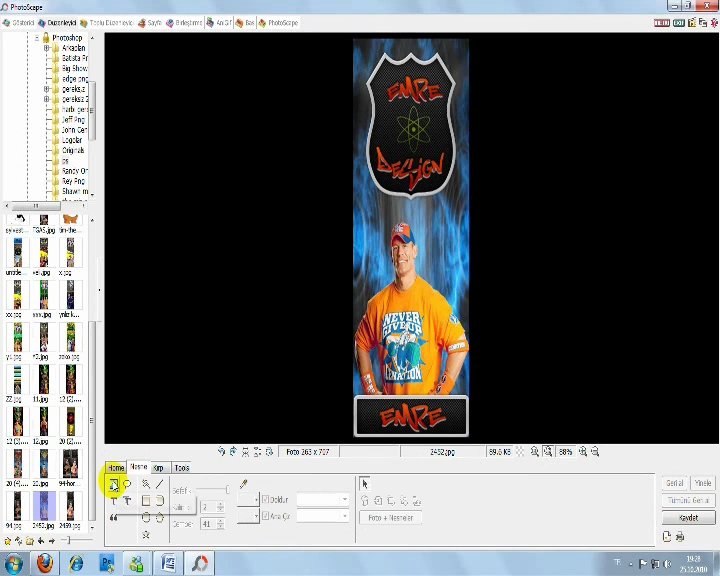
Task: Expand the Arkaplan folder
Action: point(46,48)
